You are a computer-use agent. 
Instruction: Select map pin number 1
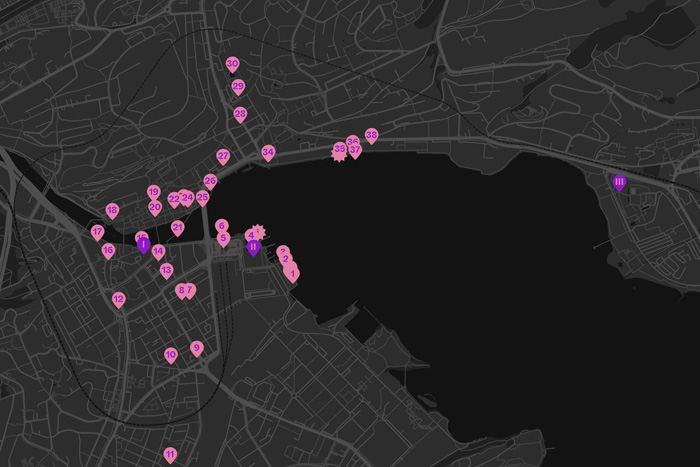point(292,273)
